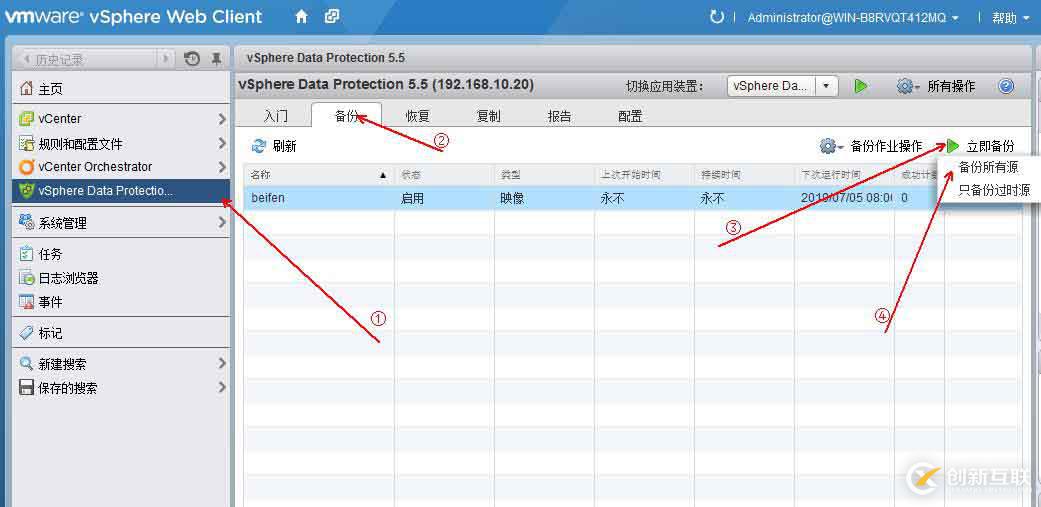Image resolution: width=1041 pixels, height=507 pixels.
Task: Open 日志浏览器 in the navigator
Action: point(68,279)
